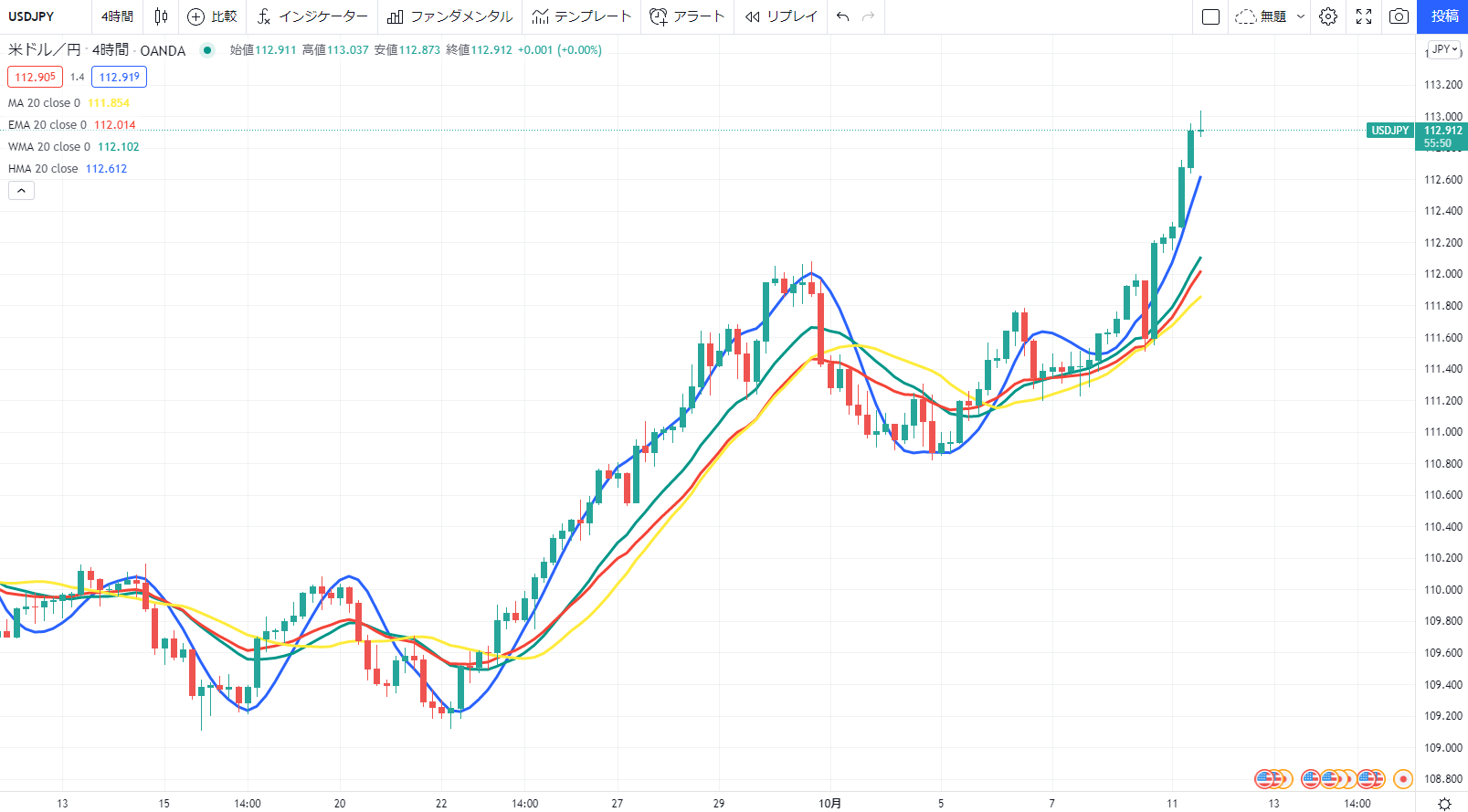Open the chart layout selector square icon

tap(1211, 16)
